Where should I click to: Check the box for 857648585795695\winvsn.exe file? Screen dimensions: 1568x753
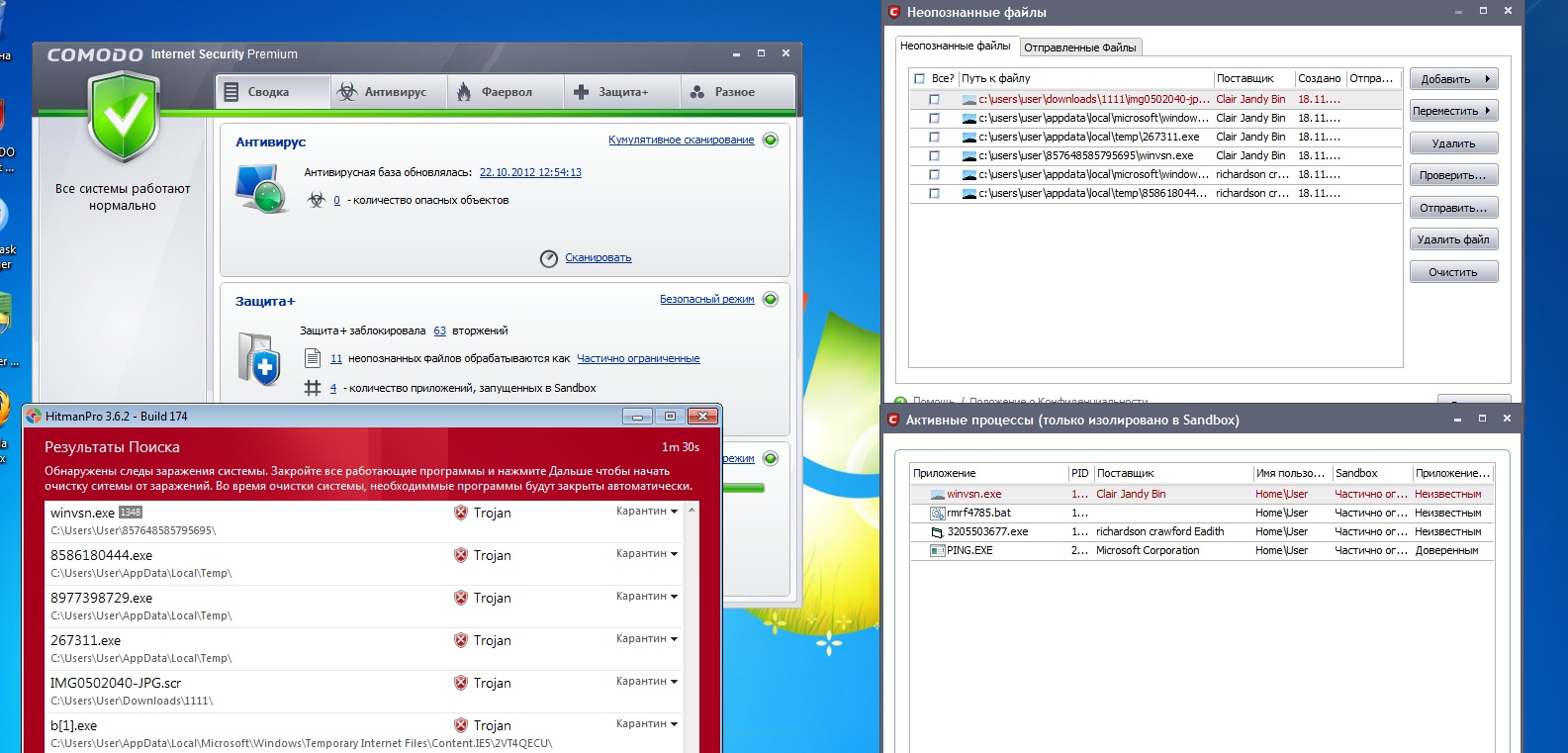(x=934, y=156)
